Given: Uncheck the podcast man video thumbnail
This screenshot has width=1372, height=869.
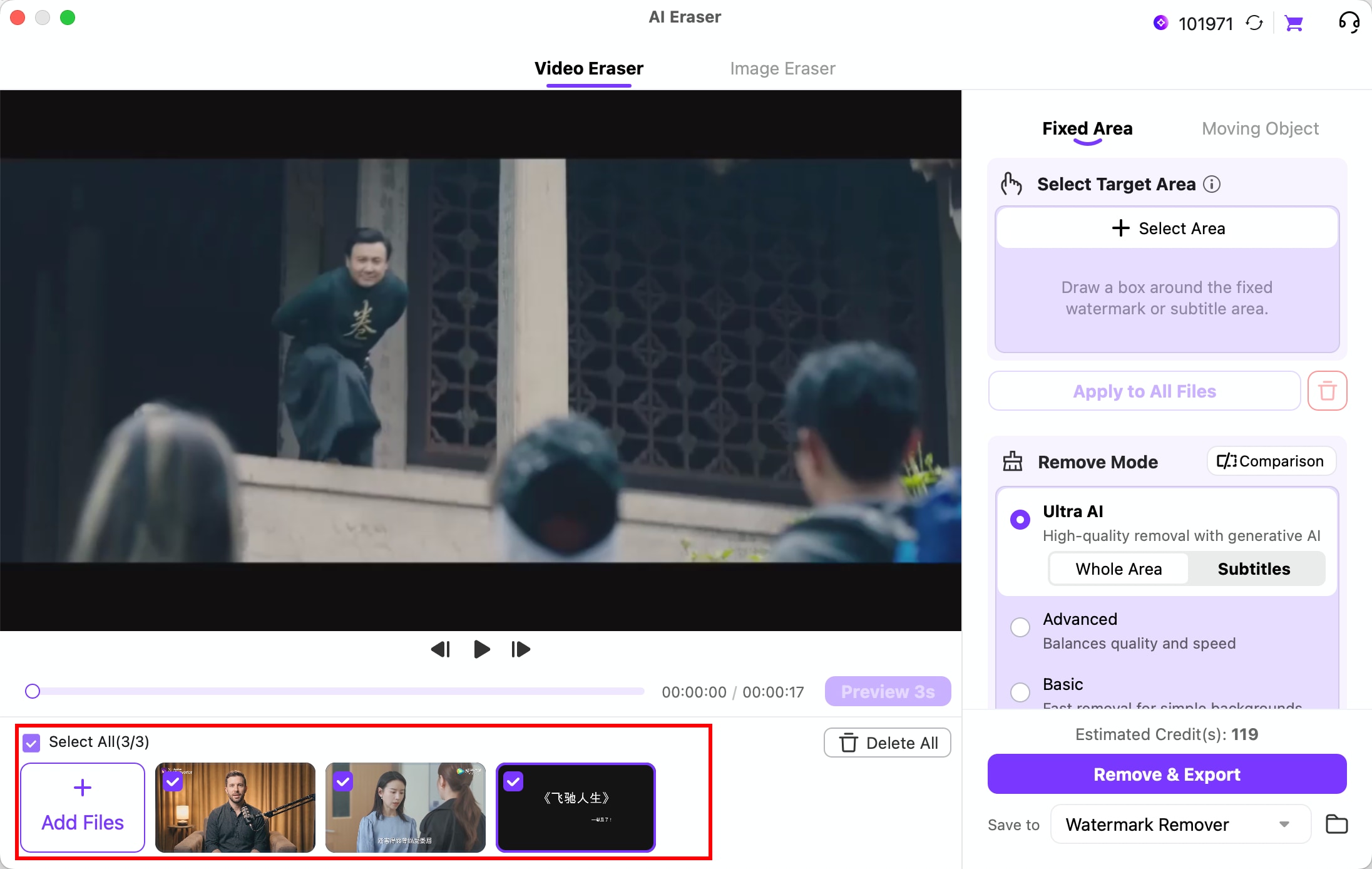Looking at the screenshot, I should click(173, 781).
